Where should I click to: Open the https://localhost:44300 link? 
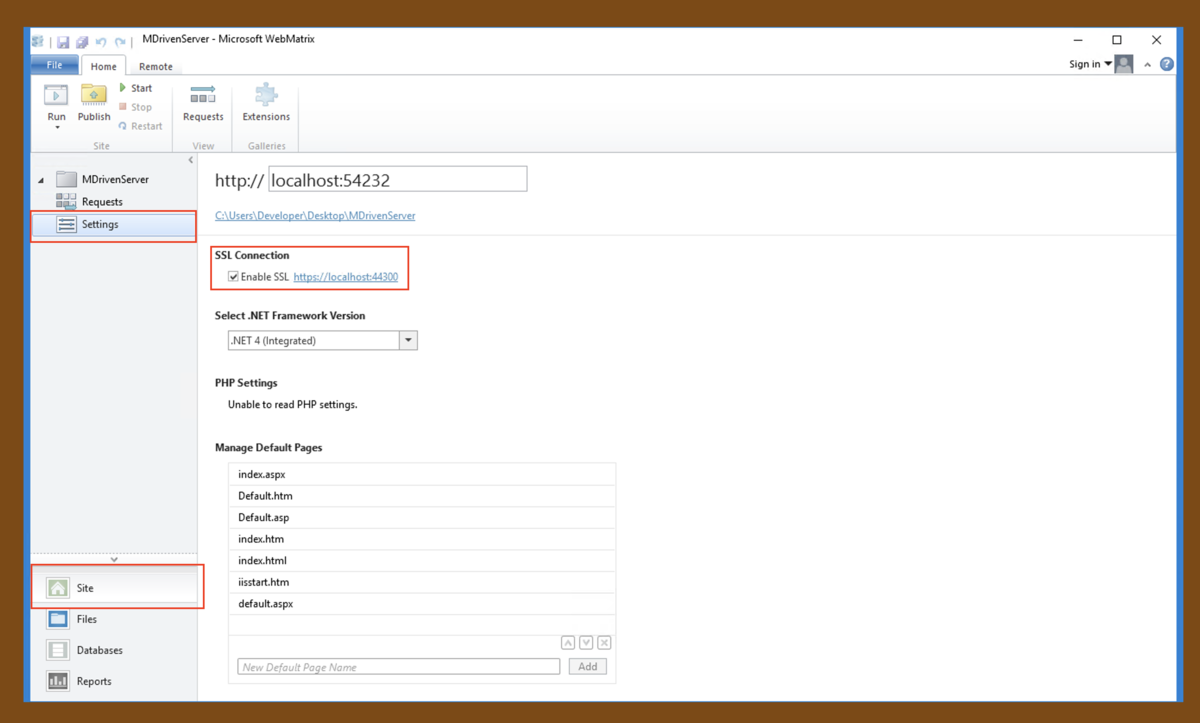tap(345, 277)
